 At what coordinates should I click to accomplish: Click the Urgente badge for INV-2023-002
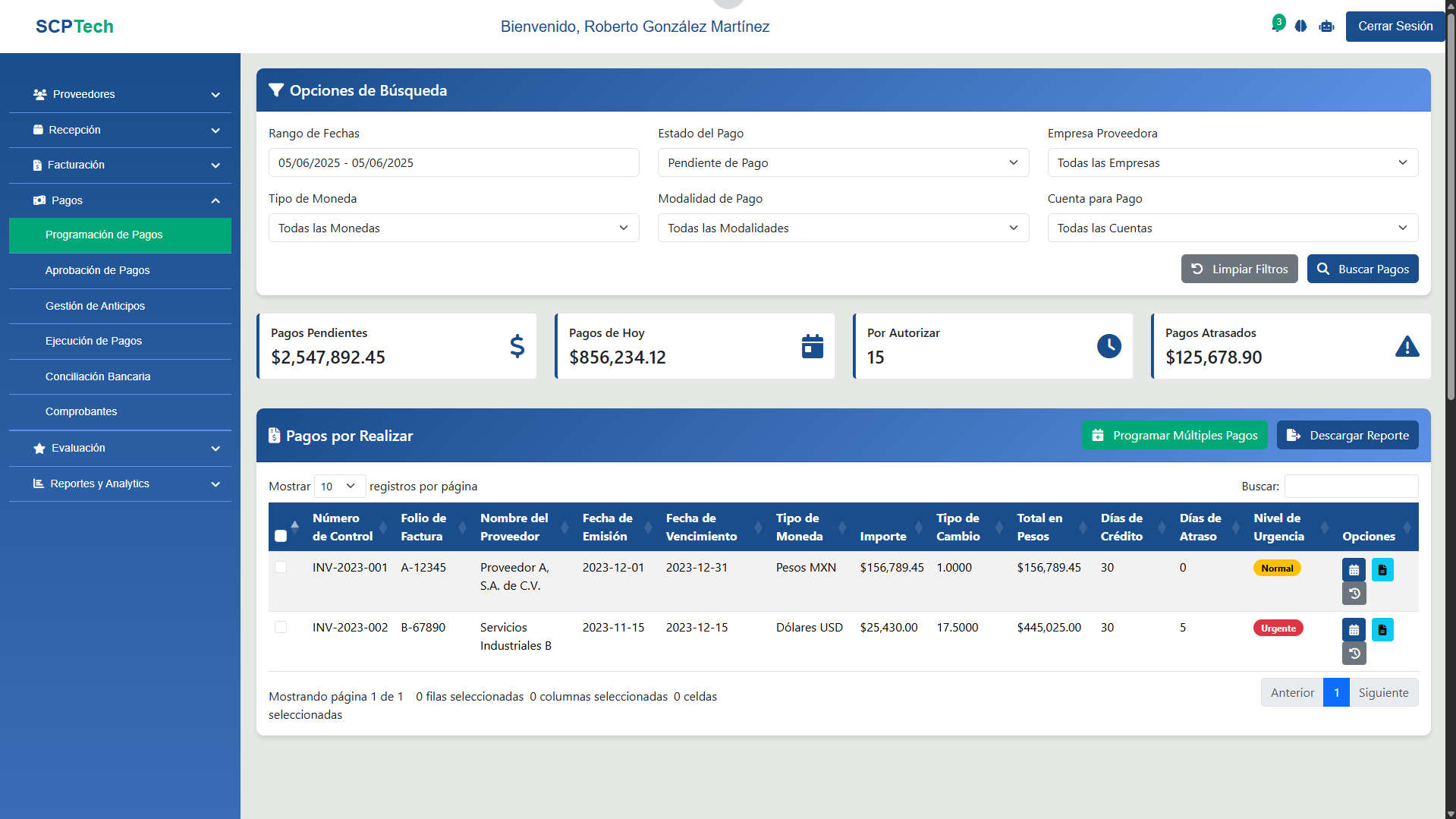click(1278, 628)
